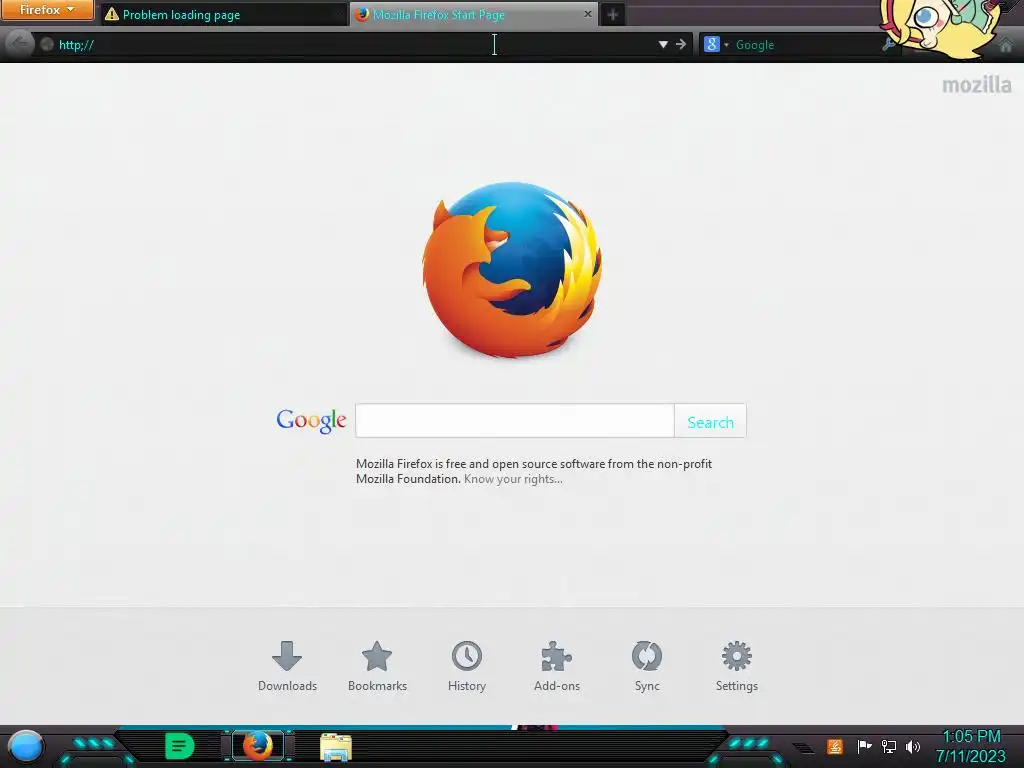Screen dimensions: 1024x768
Task: Open File Explorer from taskbar
Action: 336,747
